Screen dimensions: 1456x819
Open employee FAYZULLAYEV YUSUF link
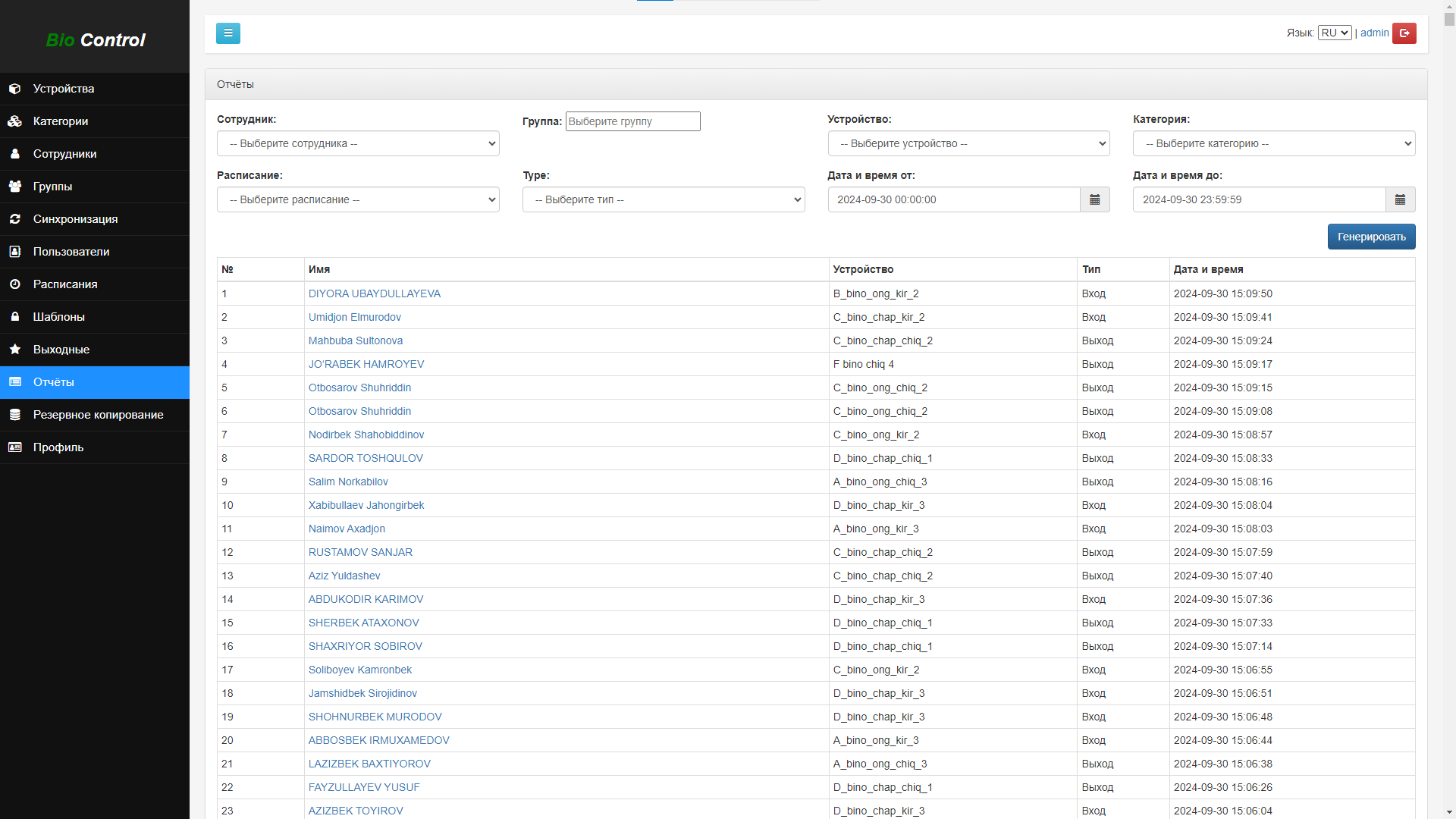(x=364, y=787)
